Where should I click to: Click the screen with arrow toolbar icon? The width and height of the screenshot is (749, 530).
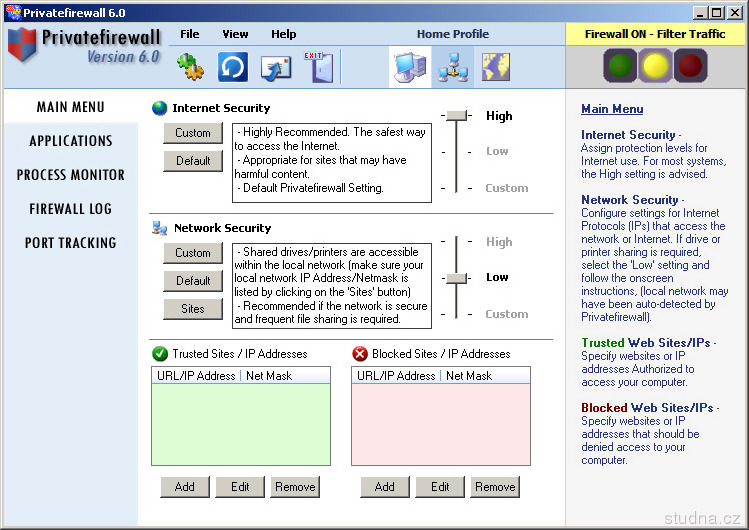[276, 68]
